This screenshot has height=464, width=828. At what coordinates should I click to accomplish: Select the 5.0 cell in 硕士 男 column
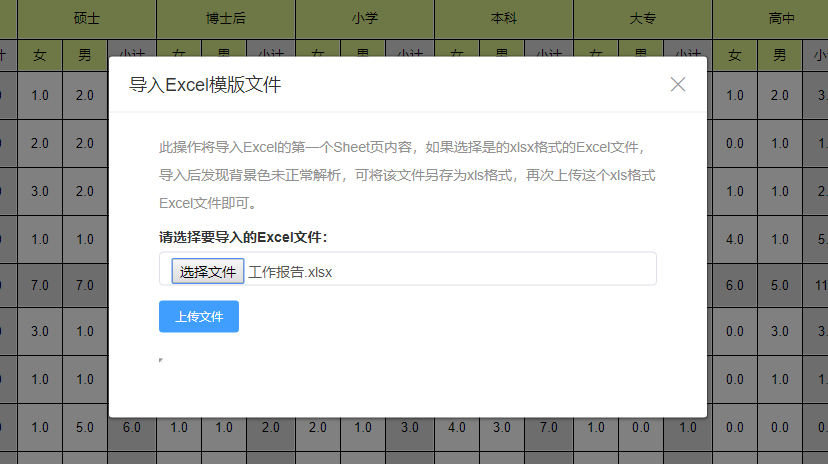point(85,427)
